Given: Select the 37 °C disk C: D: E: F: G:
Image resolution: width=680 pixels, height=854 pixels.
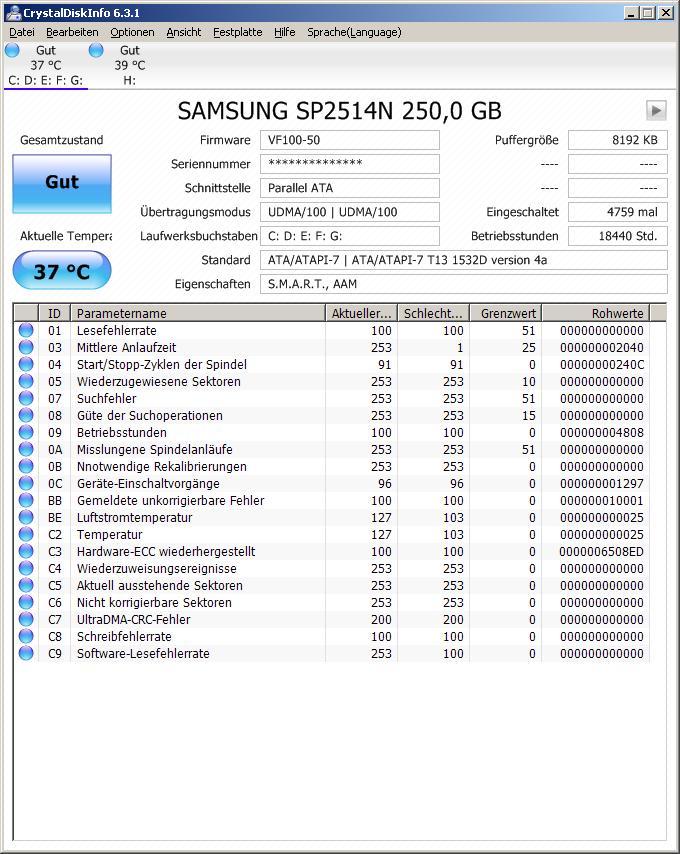Looking at the screenshot, I should (x=46, y=65).
